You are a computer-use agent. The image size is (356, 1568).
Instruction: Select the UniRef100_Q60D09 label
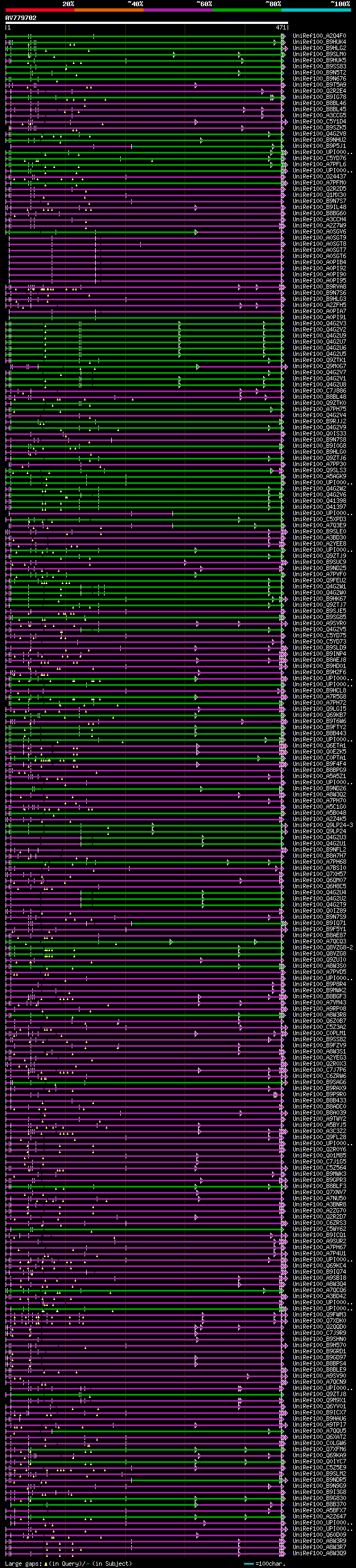[x=319, y=1535]
